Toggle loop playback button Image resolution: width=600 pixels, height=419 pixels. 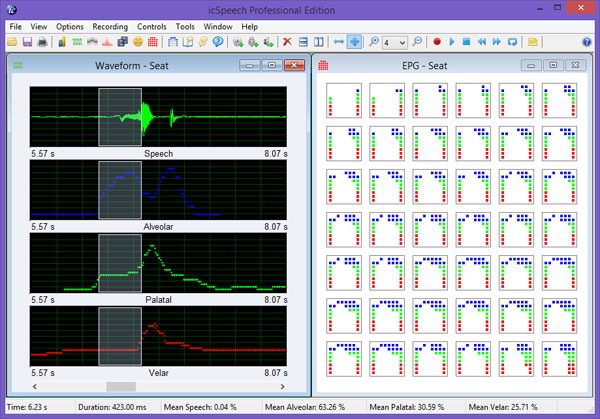pyautogui.click(x=512, y=42)
